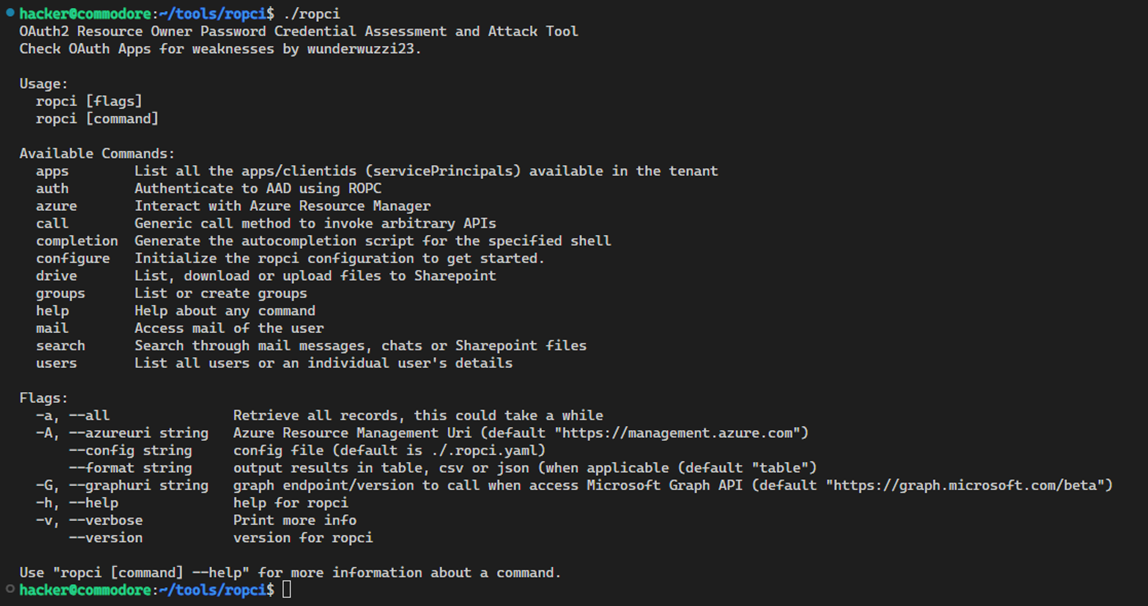The width and height of the screenshot is (1148, 606).
Task: Click the terminal cursor block at bottom prompt
Action: coord(287,590)
